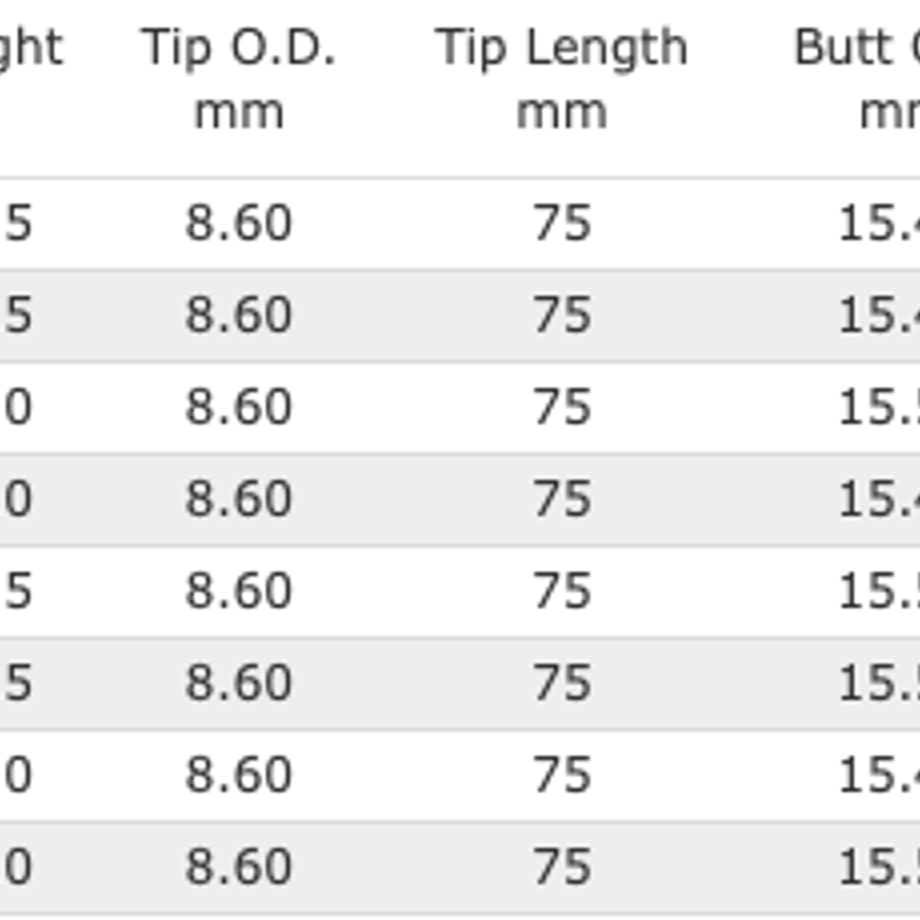Select the 8.60 cell in the second row
The width and height of the screenshot is (920, 920).
coord(238,315)
